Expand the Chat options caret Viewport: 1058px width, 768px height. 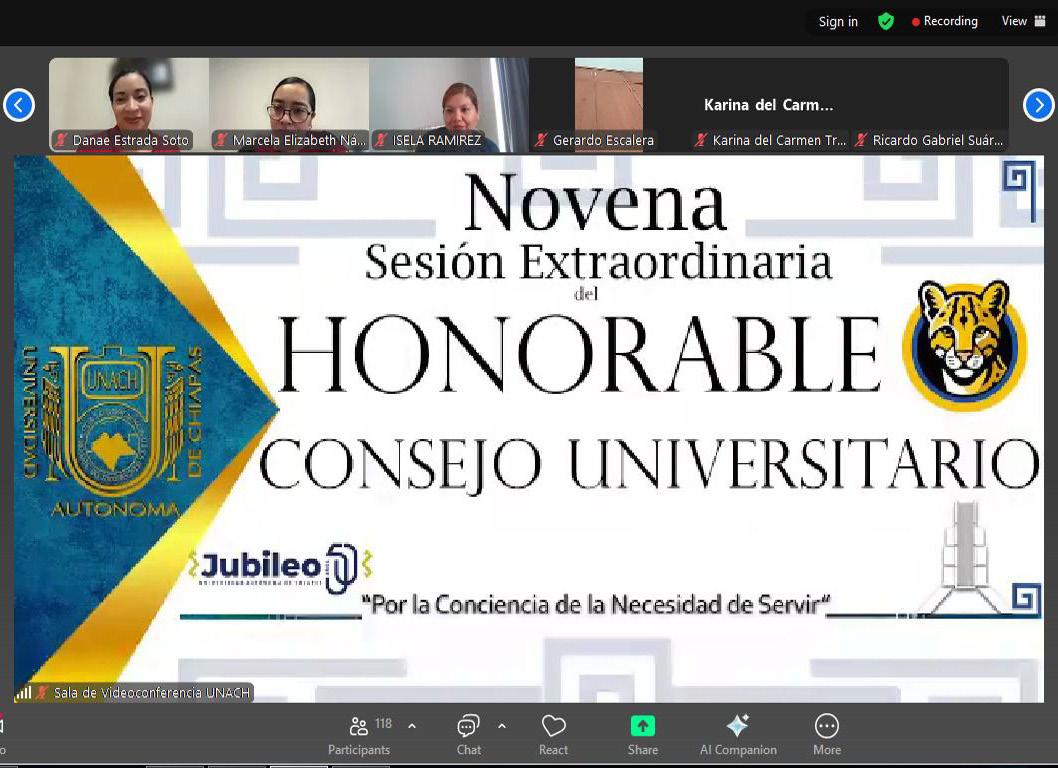pyautogui.click(x=501, y=726)
